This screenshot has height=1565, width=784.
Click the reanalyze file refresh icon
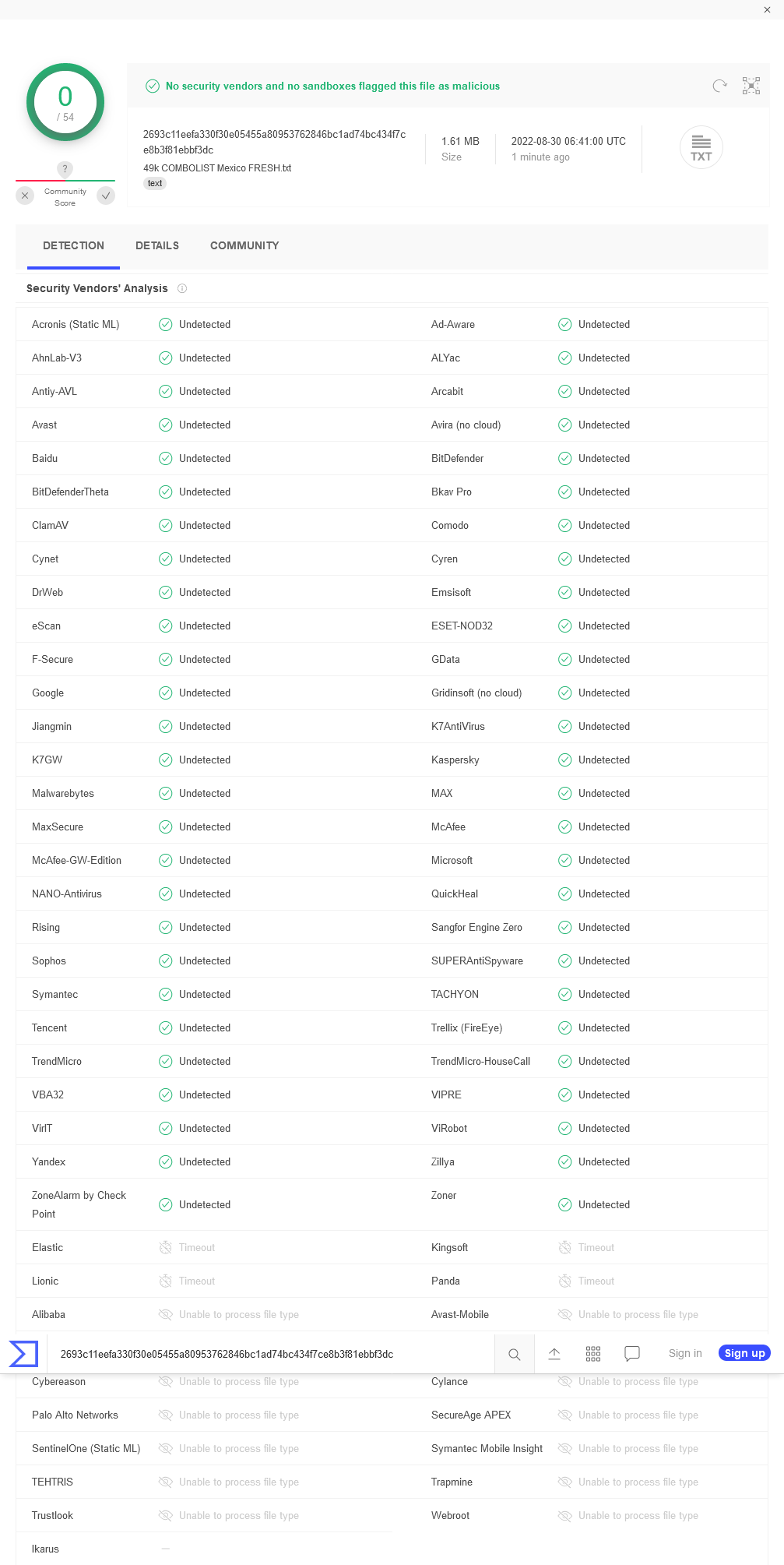tap(719, 86)
